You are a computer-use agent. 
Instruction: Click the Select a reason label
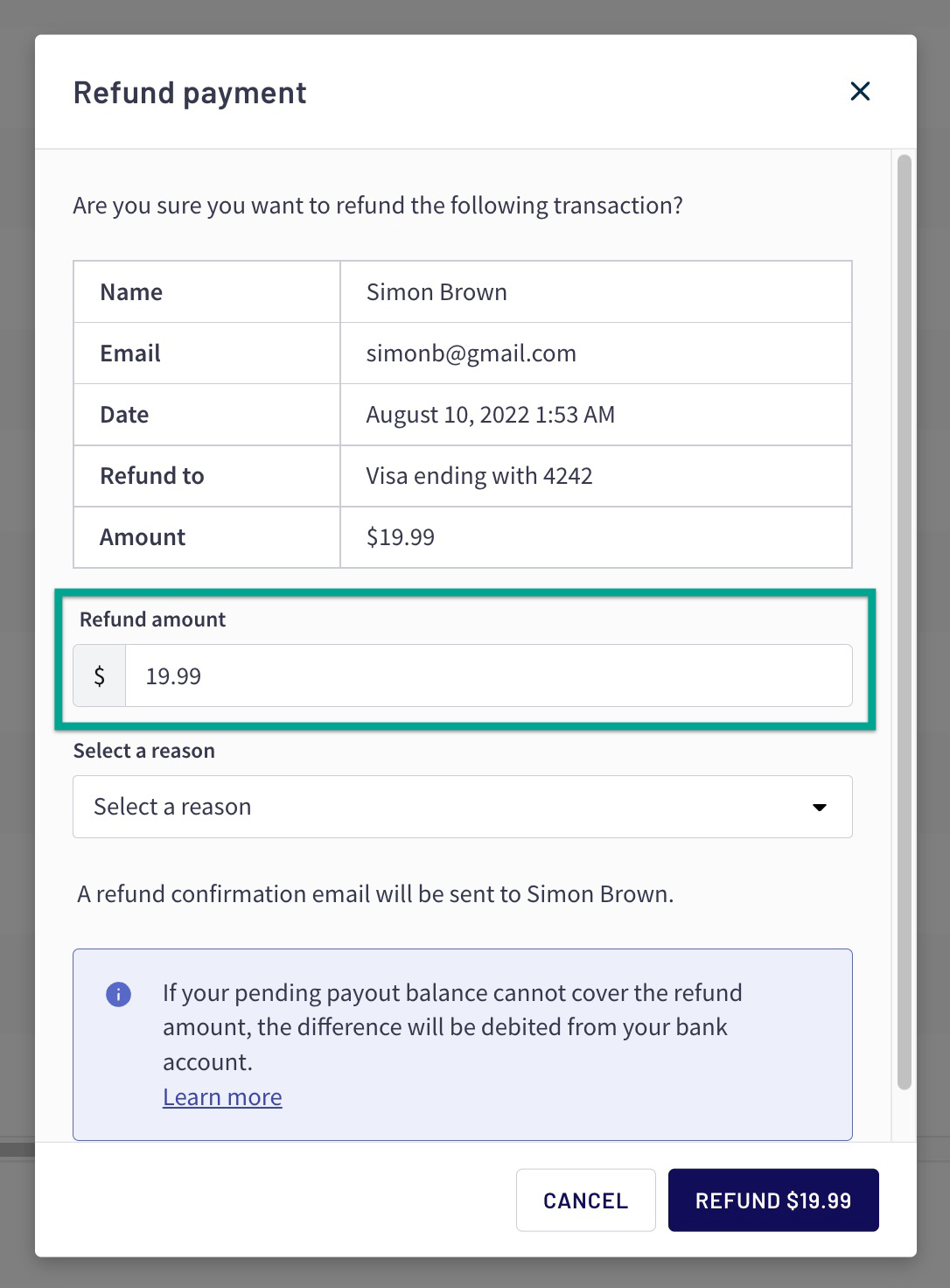[144, 751]
